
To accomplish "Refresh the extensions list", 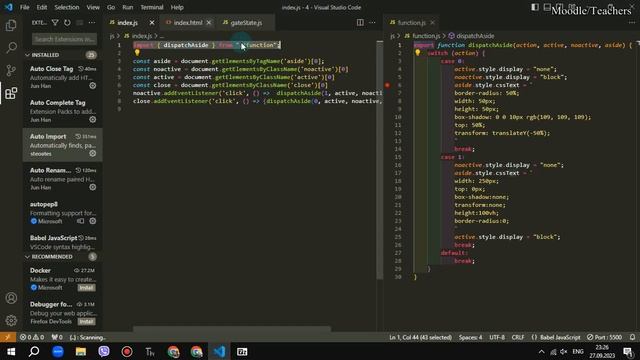I will pyautogui.click(x=67, y=23).
